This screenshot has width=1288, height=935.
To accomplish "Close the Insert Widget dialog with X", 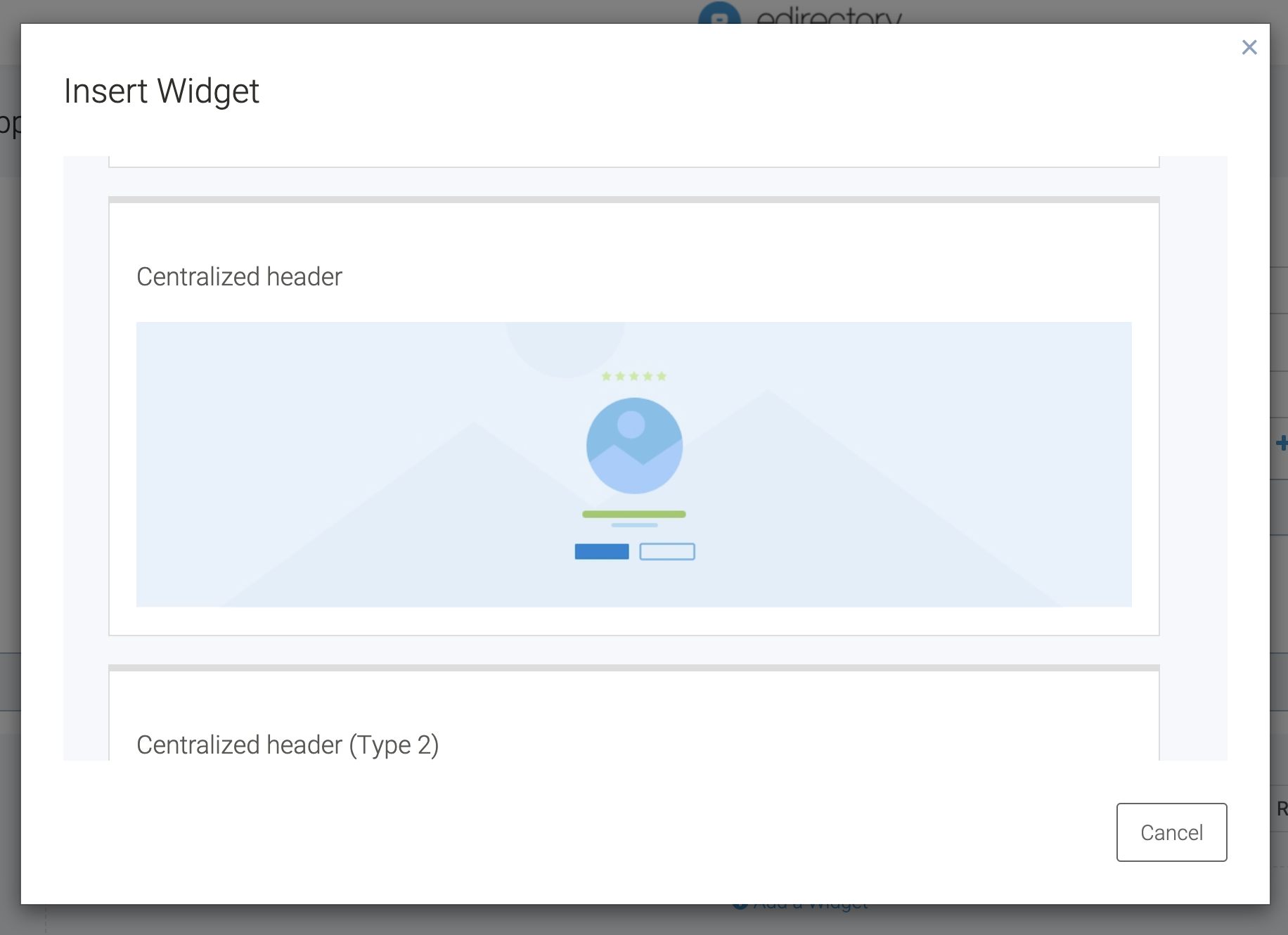I will tap(1249, 47).
